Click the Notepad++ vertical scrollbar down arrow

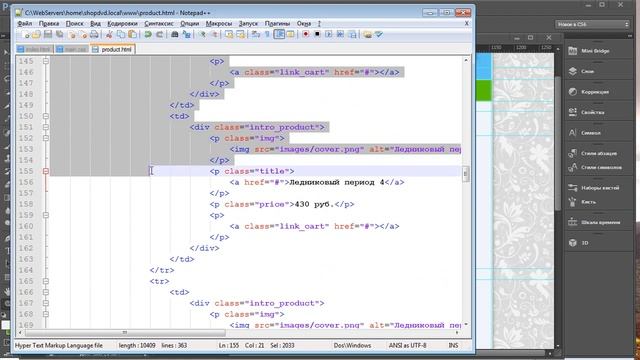click(466, 325)
